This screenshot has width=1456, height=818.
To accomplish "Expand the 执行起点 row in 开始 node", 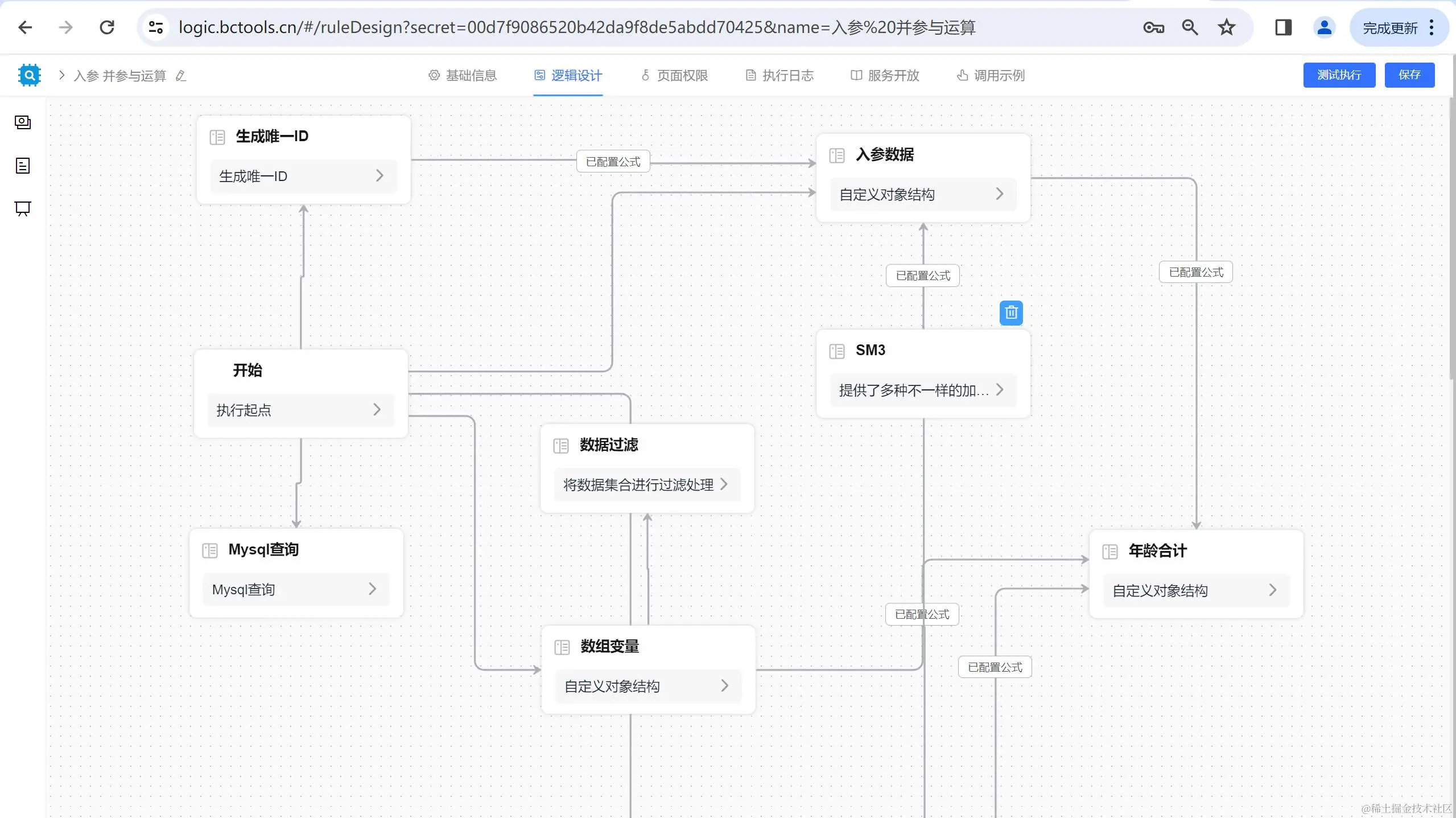I will pyautogui.click(x=377, y=410).
